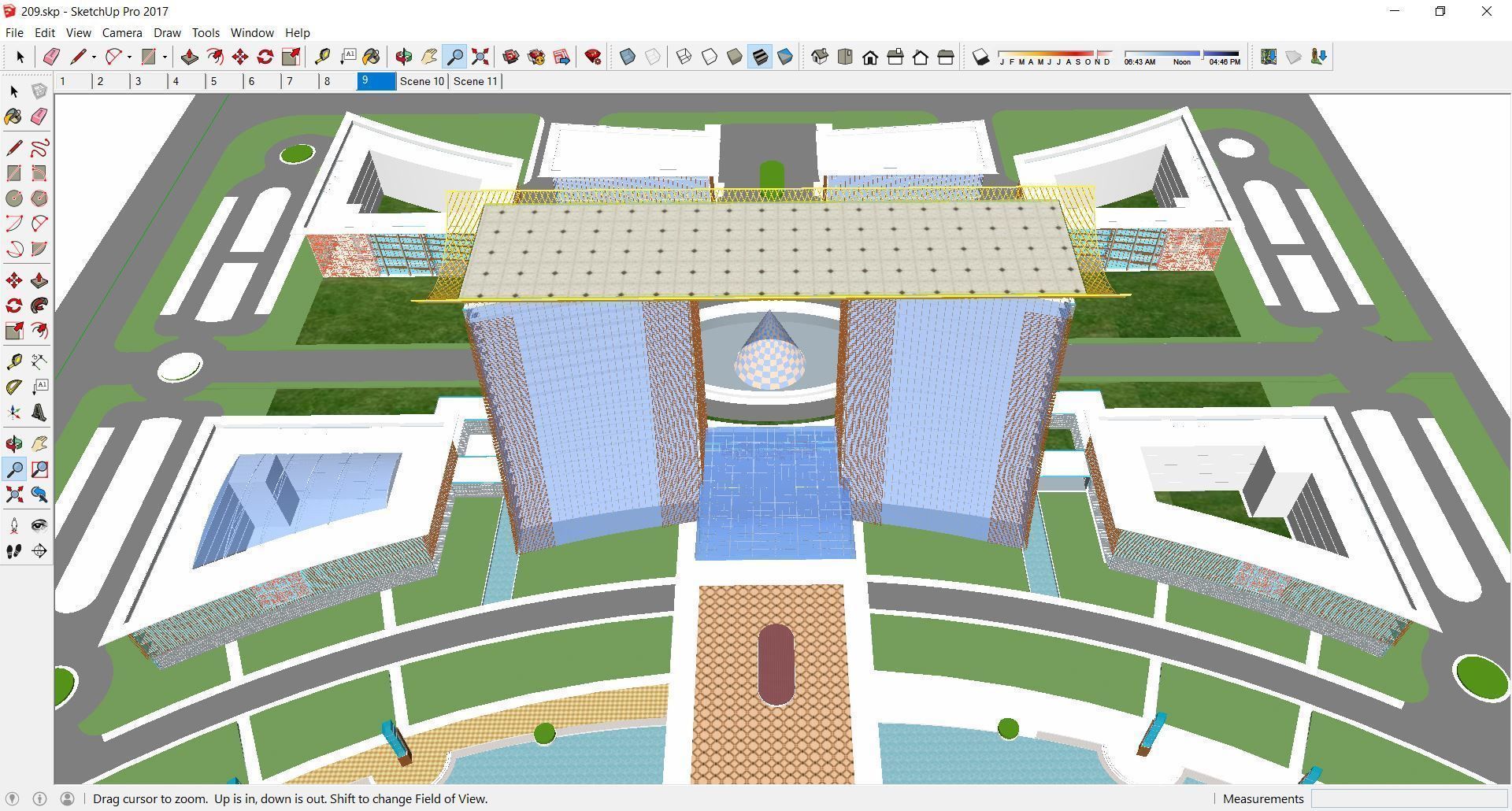Select the Look Around eye tool
Image resolution: width=1512 pixels, height=811 pixels.
coord(39,526)
